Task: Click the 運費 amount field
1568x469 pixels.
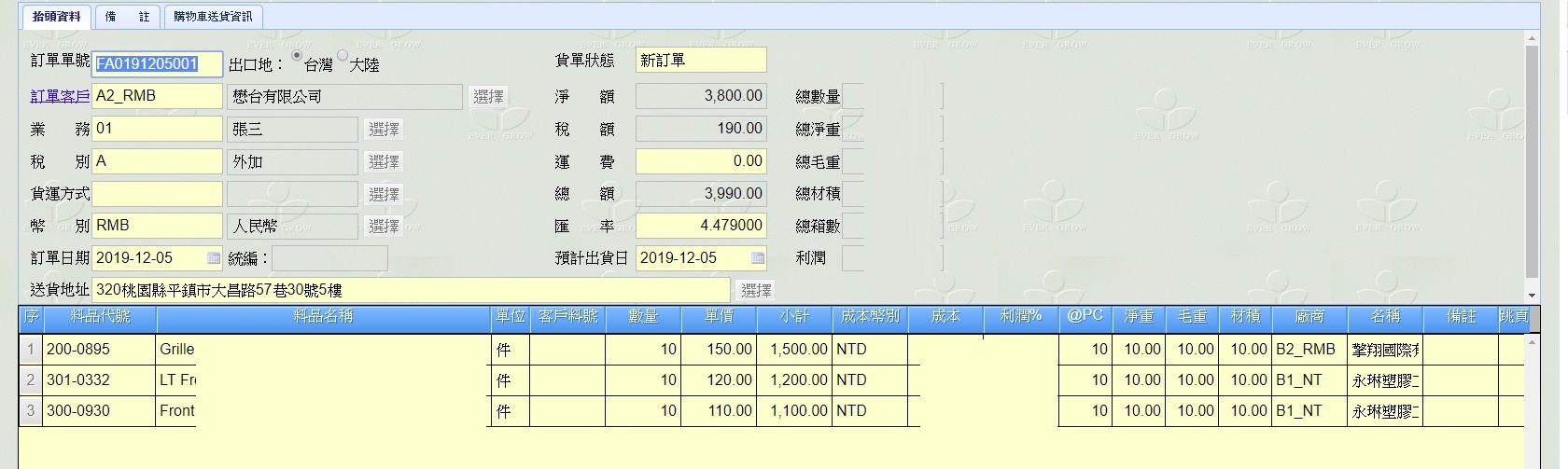Action: [700, 161]
